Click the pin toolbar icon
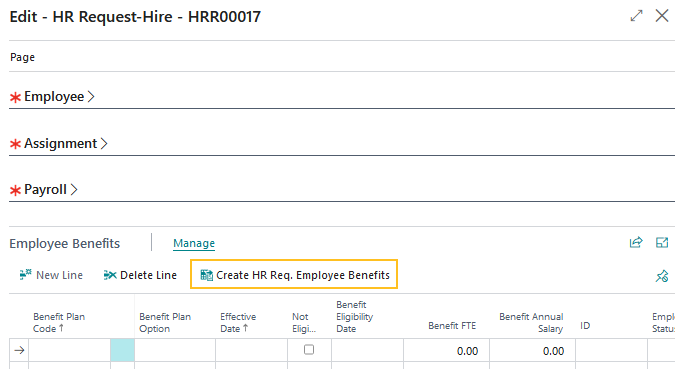 point(662,276)
